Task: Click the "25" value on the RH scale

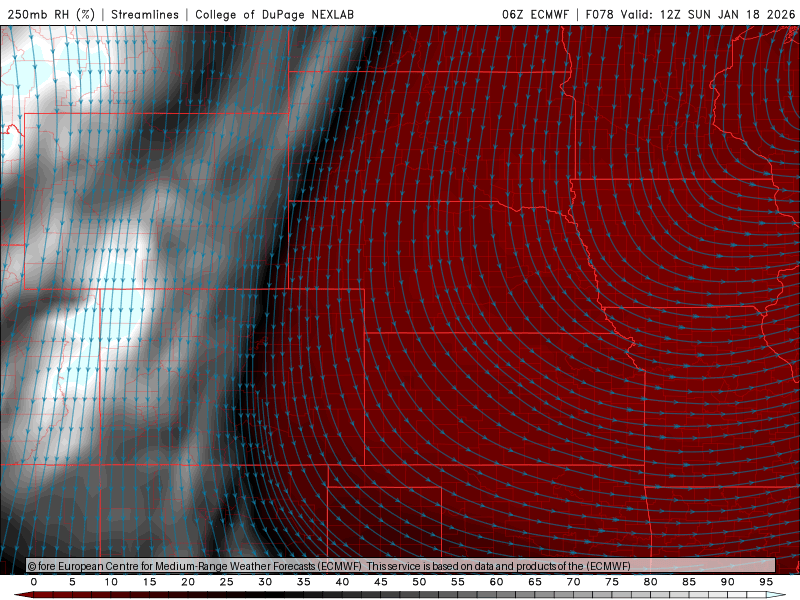Action: pyautogui.click(x=227, y=582)
